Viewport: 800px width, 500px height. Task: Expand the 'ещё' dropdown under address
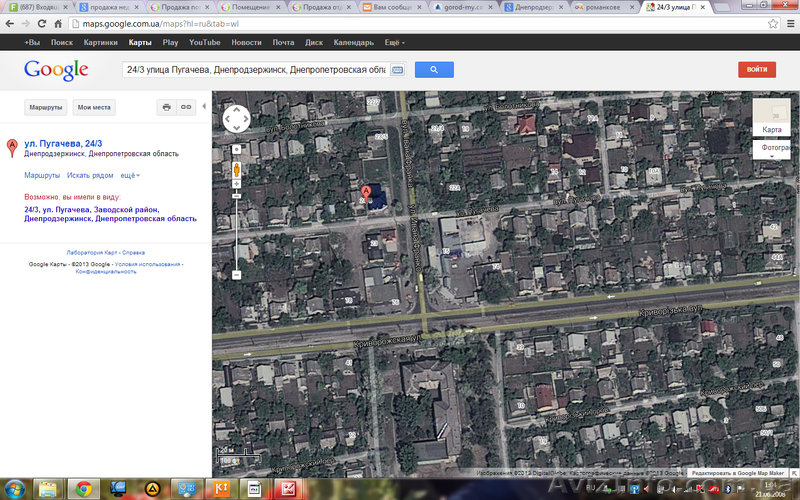pos(130,175)
